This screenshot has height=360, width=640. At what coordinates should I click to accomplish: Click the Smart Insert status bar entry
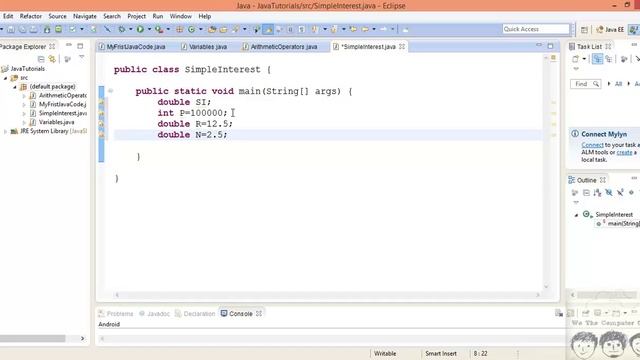(441, 353)
